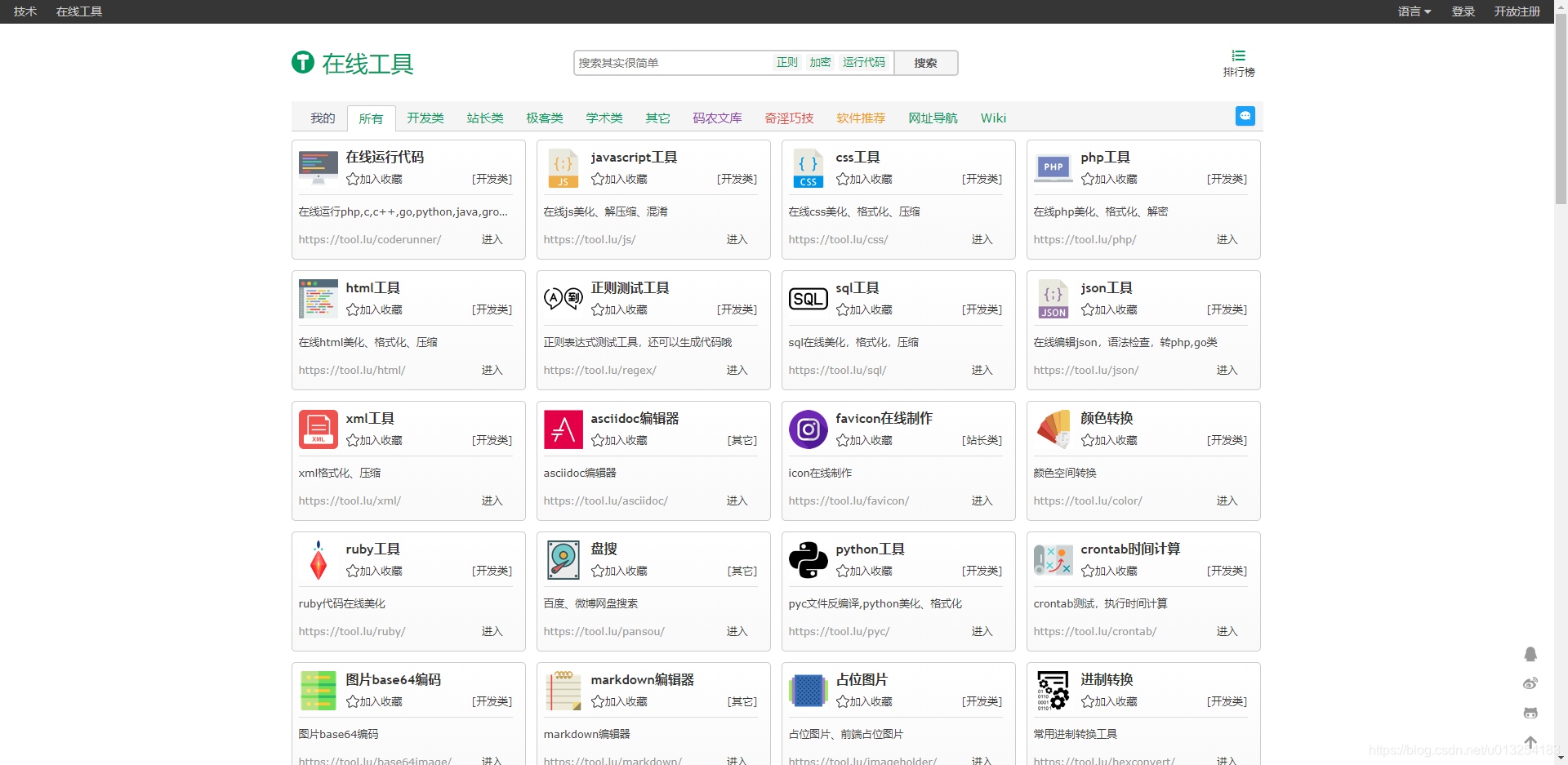Click the python工具 logo icon
Image resolution: width=1568 pixels, height=765 pixels.
pos(808,560)
